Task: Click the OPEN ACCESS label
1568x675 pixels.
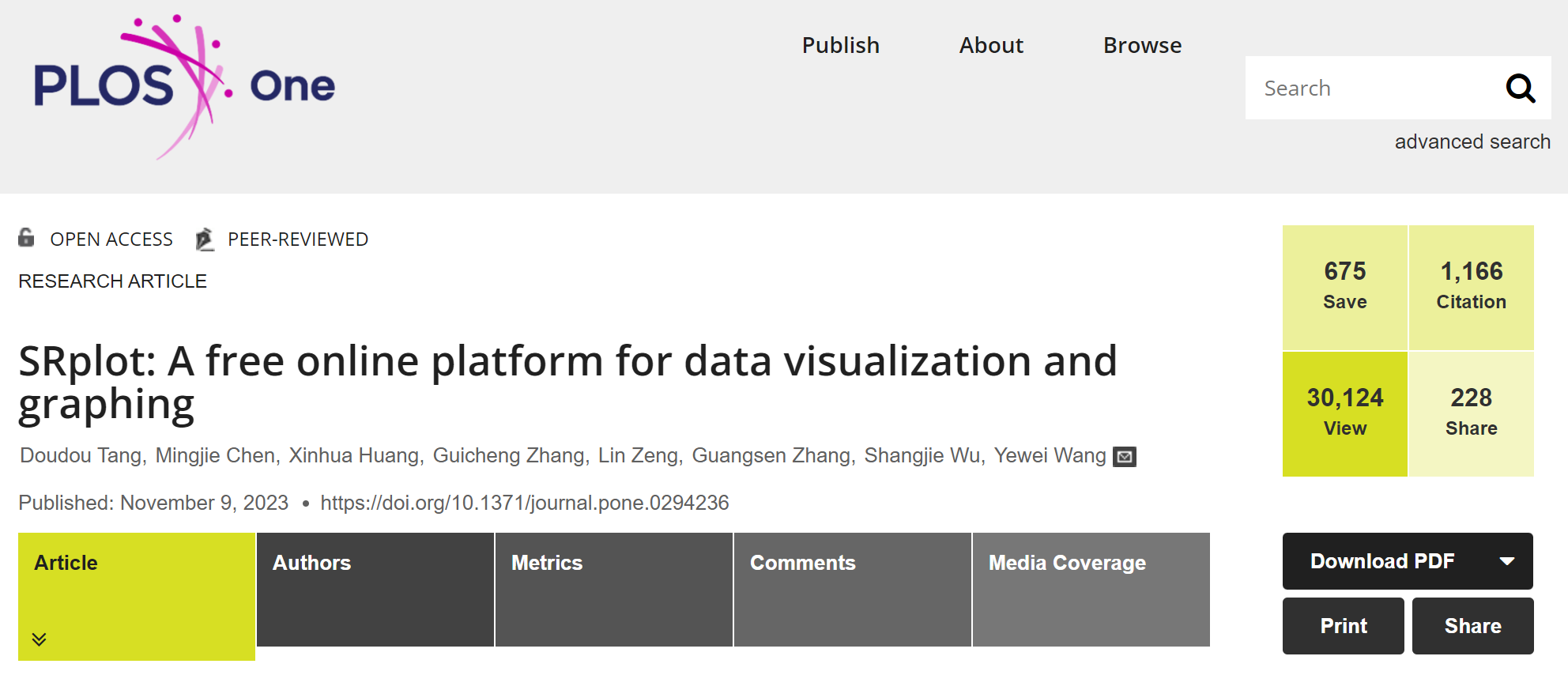Action: (x=111, y=239)
